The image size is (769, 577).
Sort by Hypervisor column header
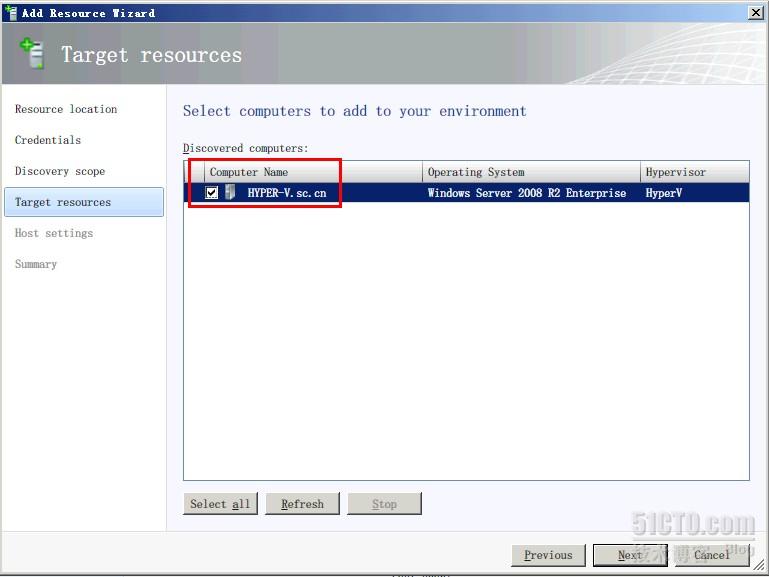pyautogui.click(x=694, y=172)
